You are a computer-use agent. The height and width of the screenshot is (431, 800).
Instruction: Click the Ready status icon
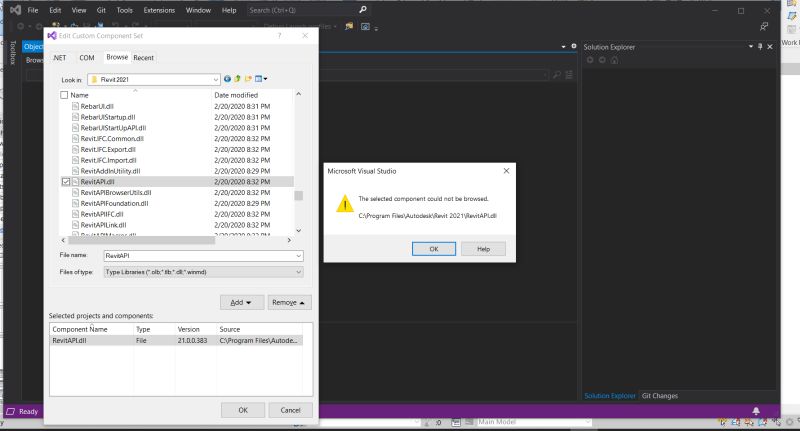[x=10, y=411]
